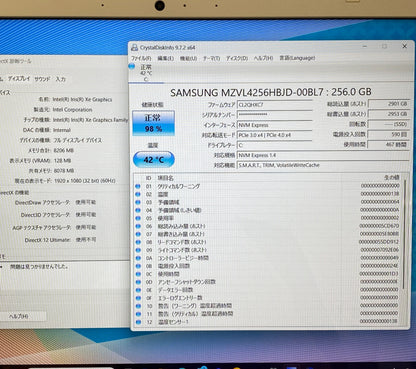Click status dot for attribute 05 使用率
The width and height of the screenshot is (416, 369).
(x=138, y=218)
